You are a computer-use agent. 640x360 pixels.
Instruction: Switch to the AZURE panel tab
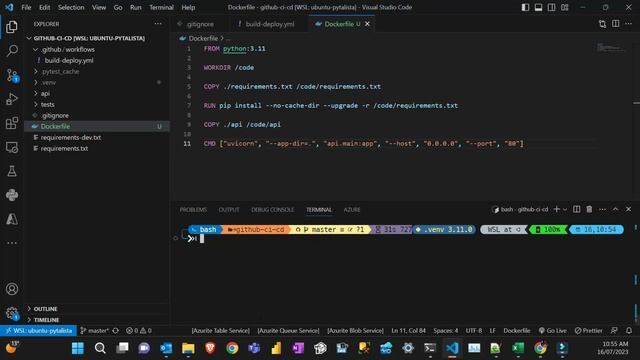pos(351,209)
